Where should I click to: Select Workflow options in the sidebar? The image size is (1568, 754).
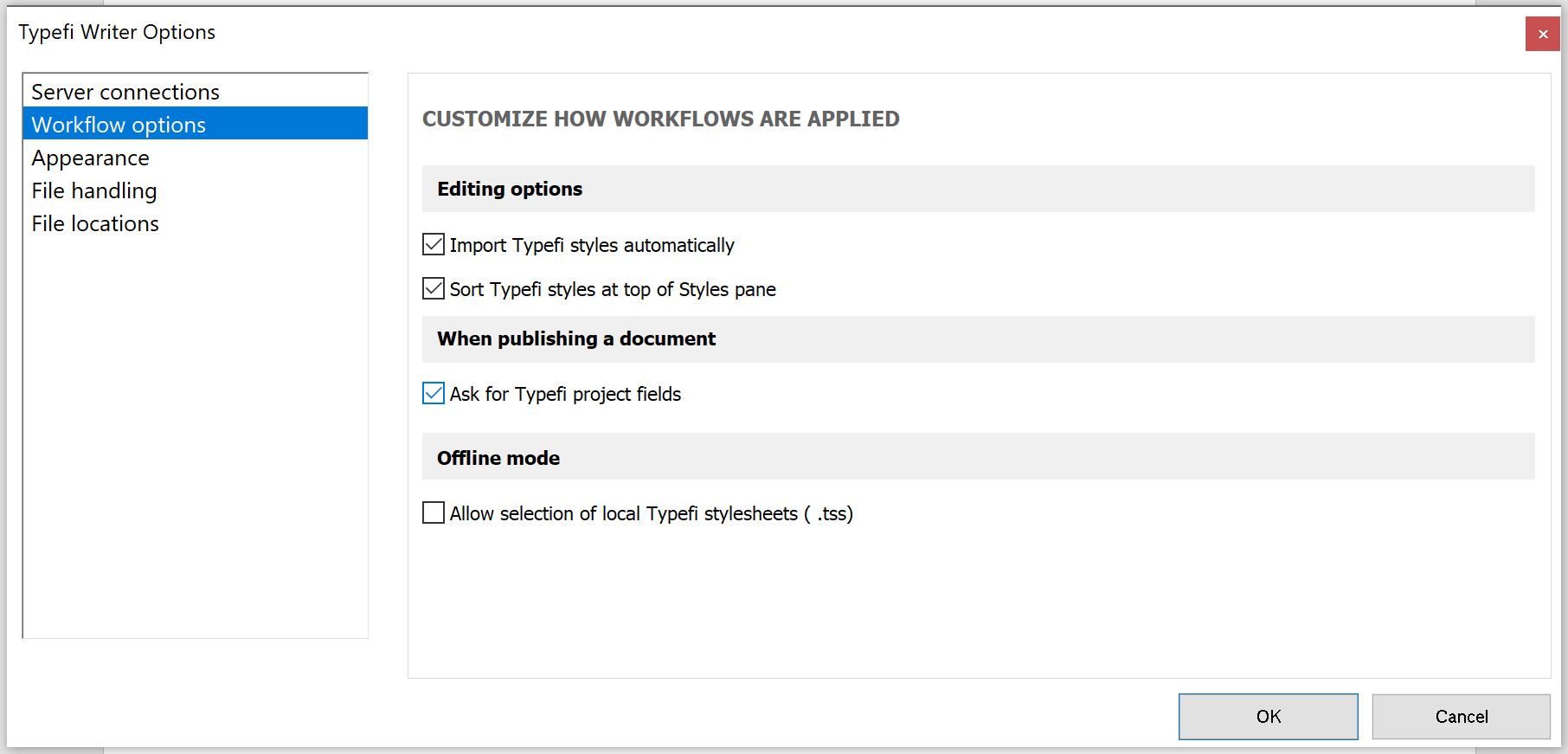click(195, 124)
